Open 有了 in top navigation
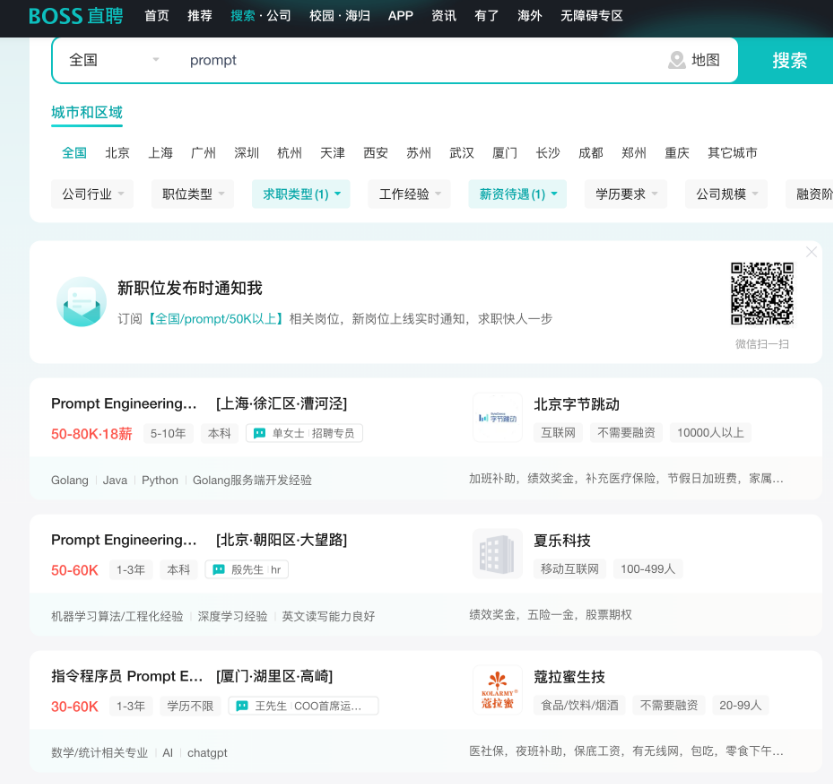This screenshot has width=833, height=784. point(487,16)
